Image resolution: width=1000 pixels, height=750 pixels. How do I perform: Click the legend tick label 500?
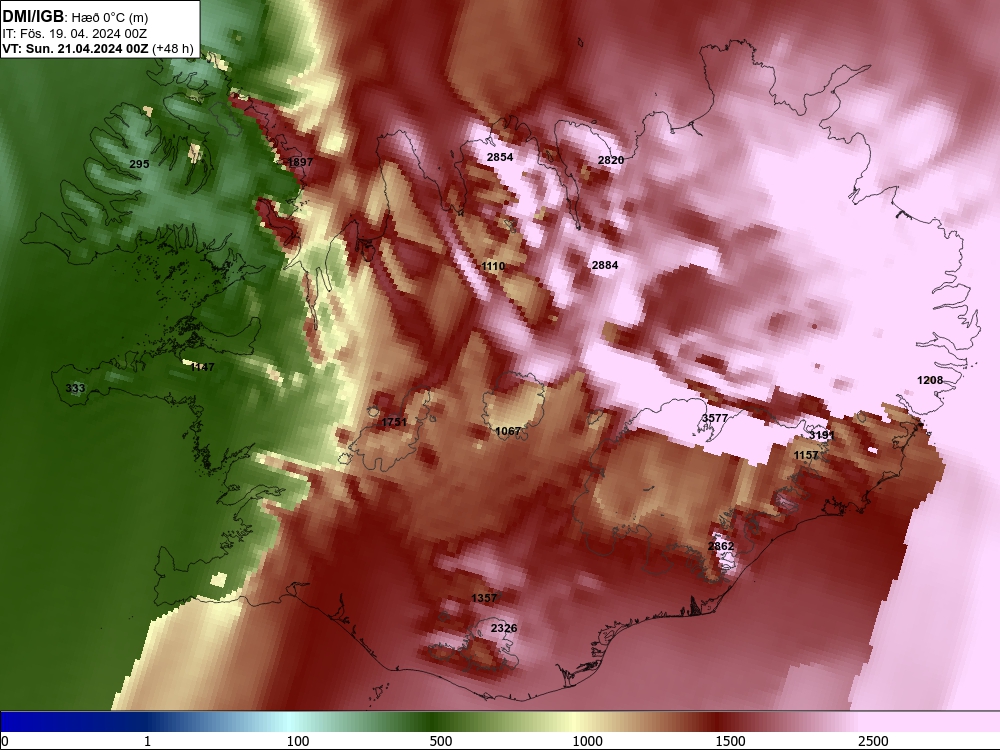pos(441,741)
